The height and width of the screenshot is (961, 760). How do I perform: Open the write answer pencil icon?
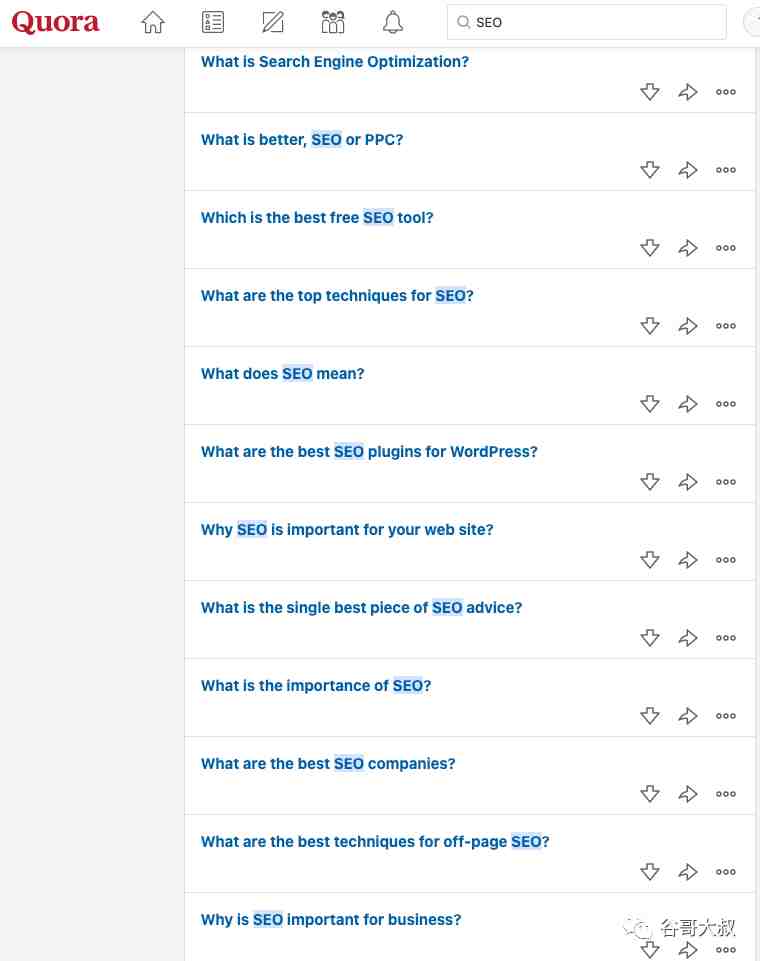[x=273, y=22]
